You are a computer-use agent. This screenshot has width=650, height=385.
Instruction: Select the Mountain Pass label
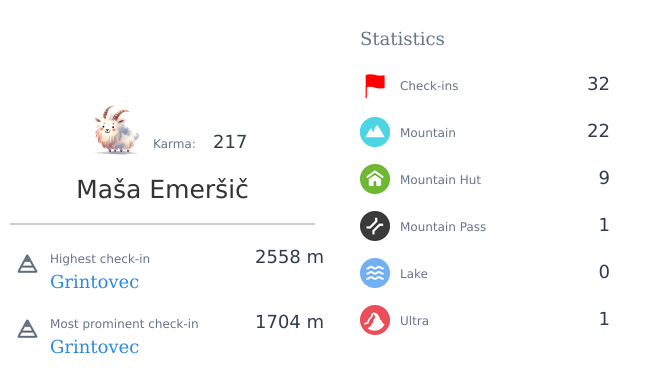tap(443, 227)
